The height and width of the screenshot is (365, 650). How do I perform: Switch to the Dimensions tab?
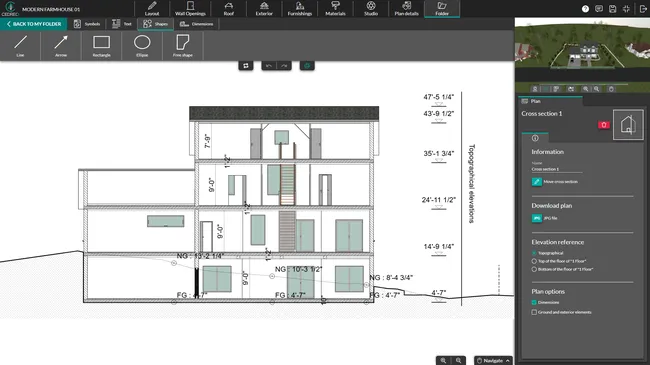pyautogui.click(x=196, y=24)
